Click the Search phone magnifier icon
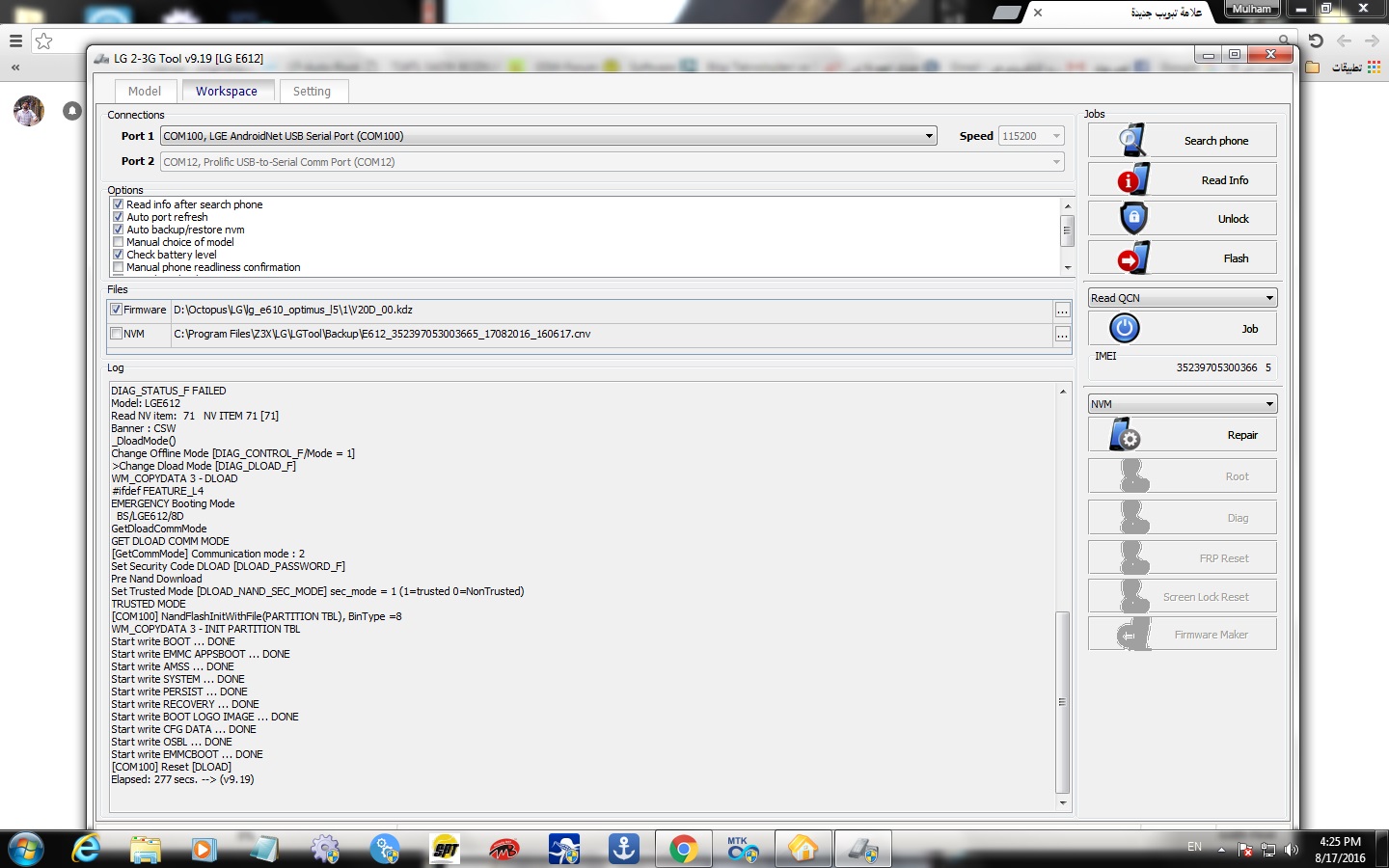This screenshot has width=1389, height=868. click(1132, 141)
